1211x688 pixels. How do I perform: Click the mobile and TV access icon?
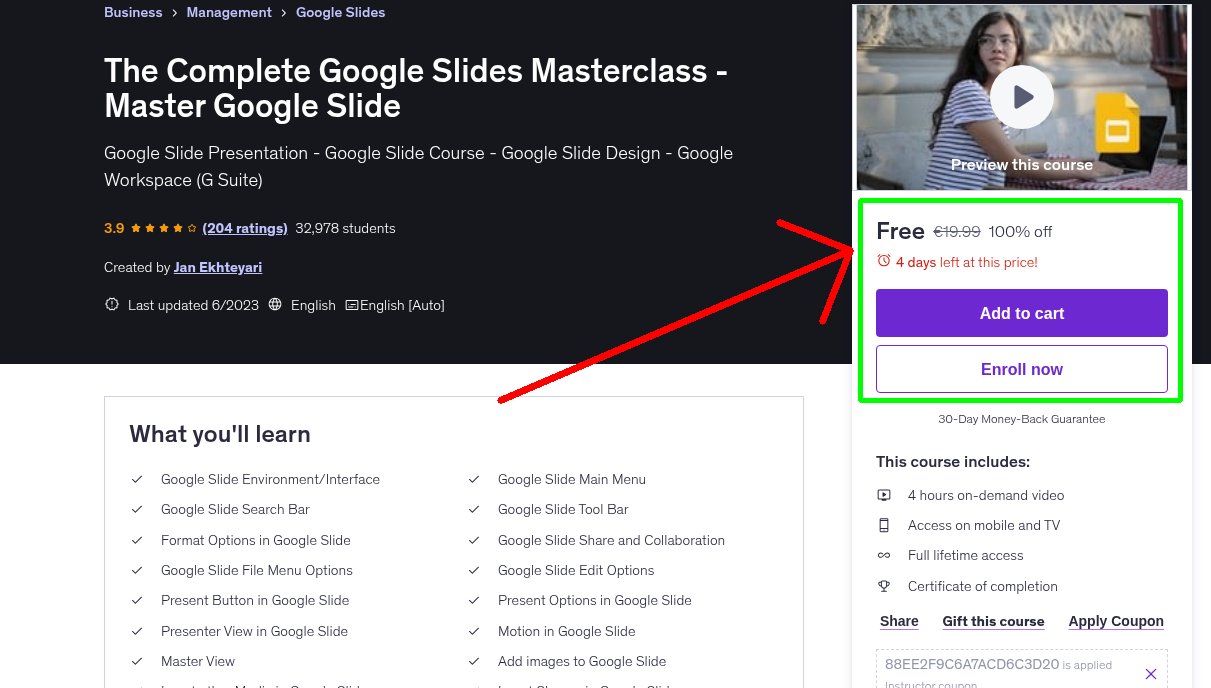tap(885, 525)
